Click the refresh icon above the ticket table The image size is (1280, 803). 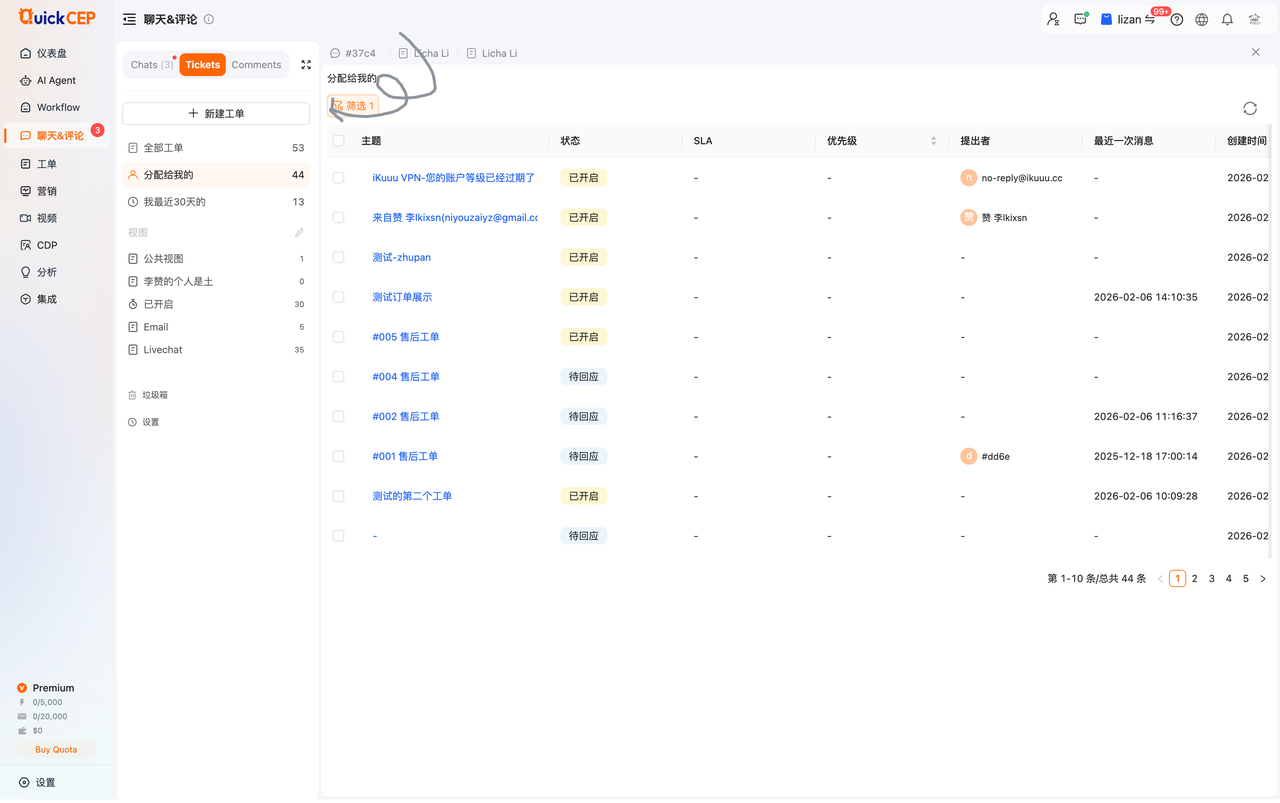point(1249,108)
